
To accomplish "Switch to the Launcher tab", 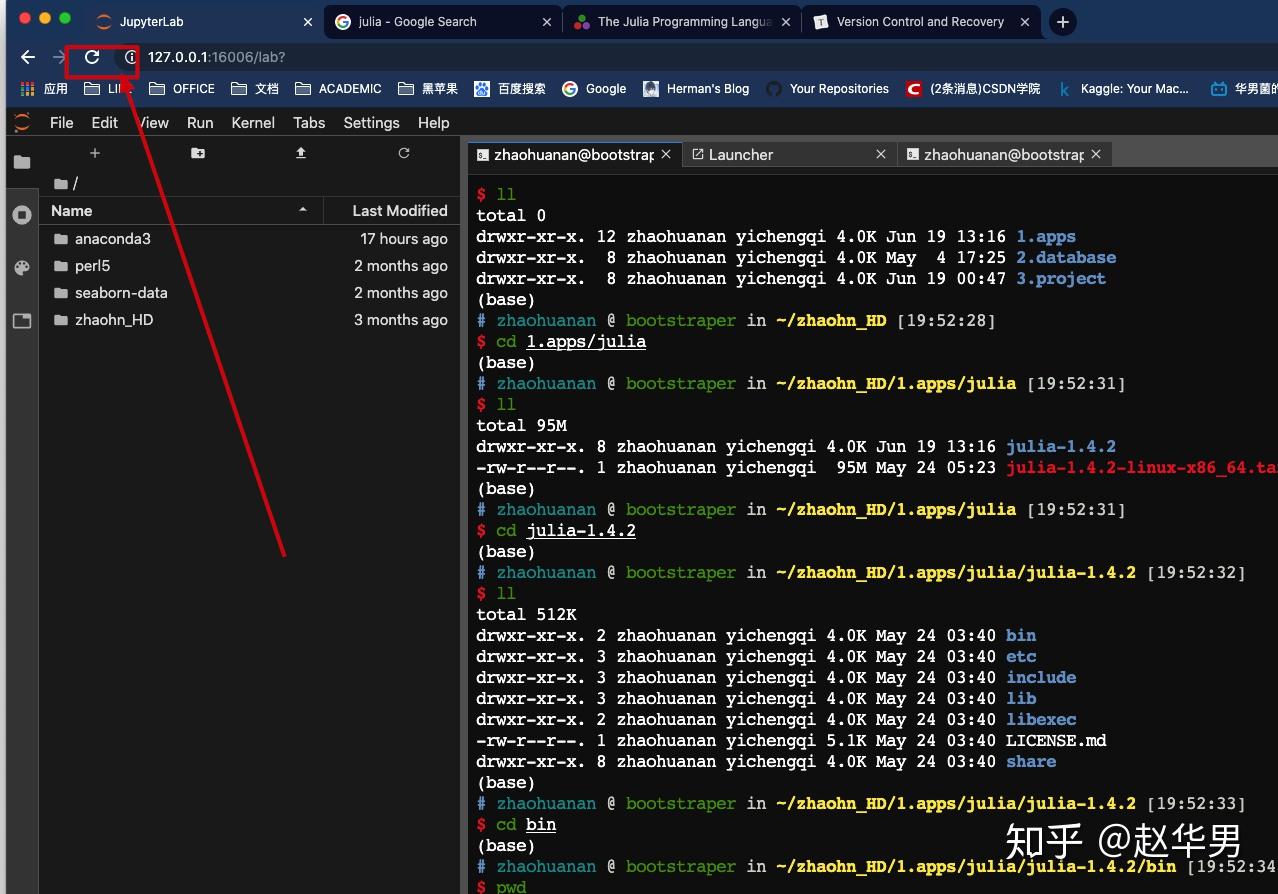I will [741, 154].
